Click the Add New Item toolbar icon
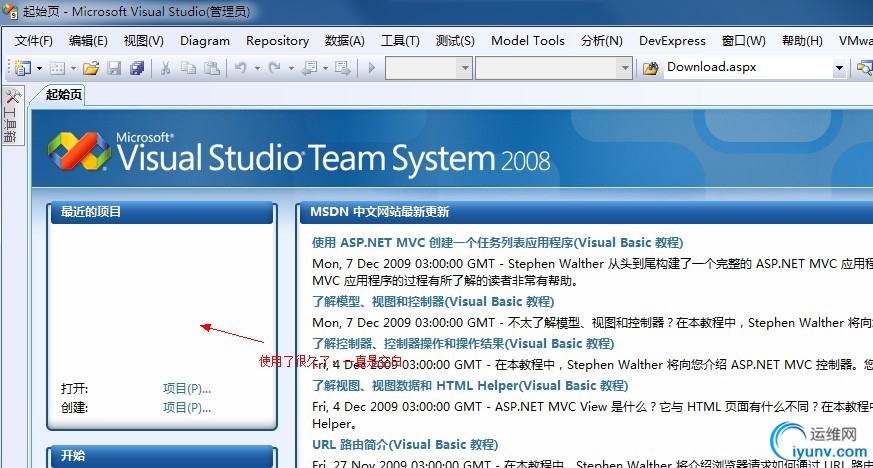The height and width of the screenshot is (468, 873). pyautogui.click(x=57, y=68)
